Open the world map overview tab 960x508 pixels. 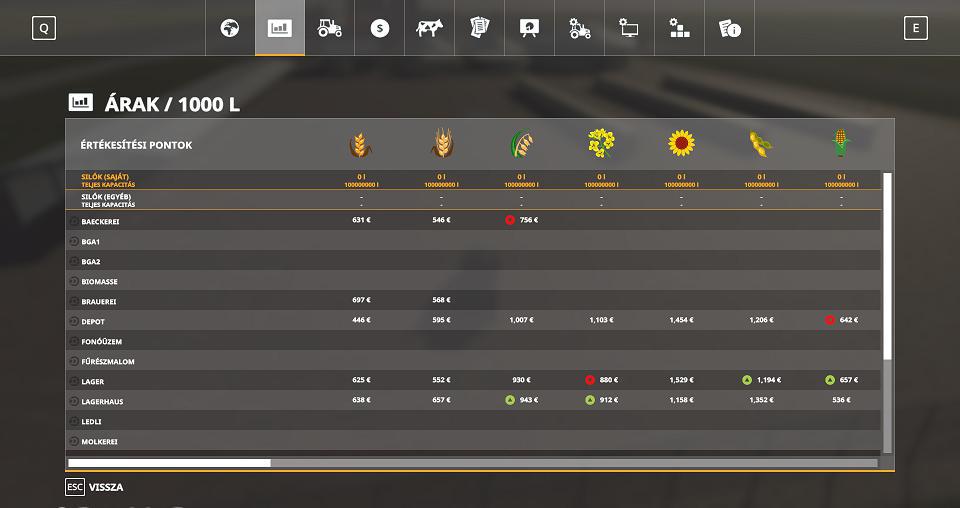tap(230, 28)
